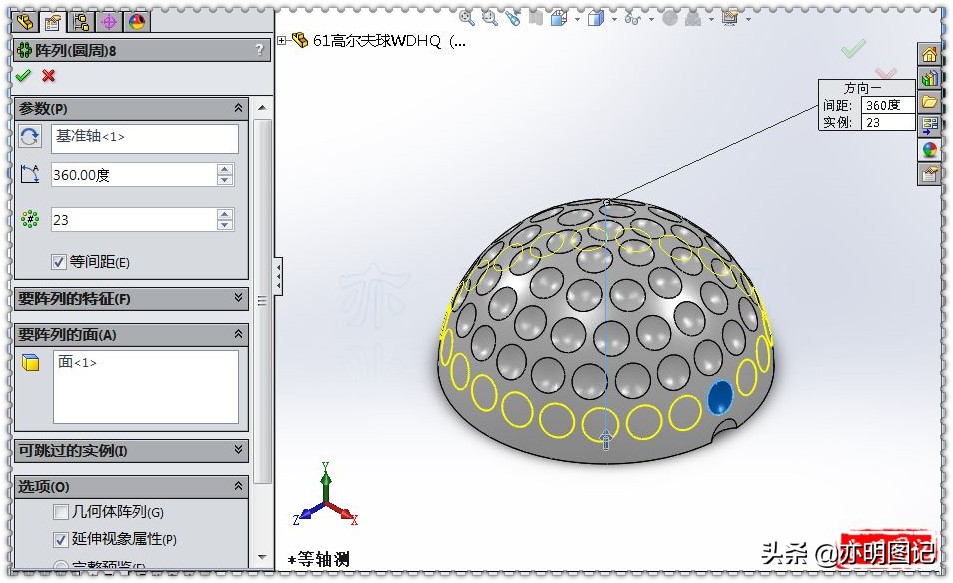Uncheck the 等间距(E) equal spacing checkbox
Image resolution: width=953 pixels, height=583 pixels.
click(58, 261)
